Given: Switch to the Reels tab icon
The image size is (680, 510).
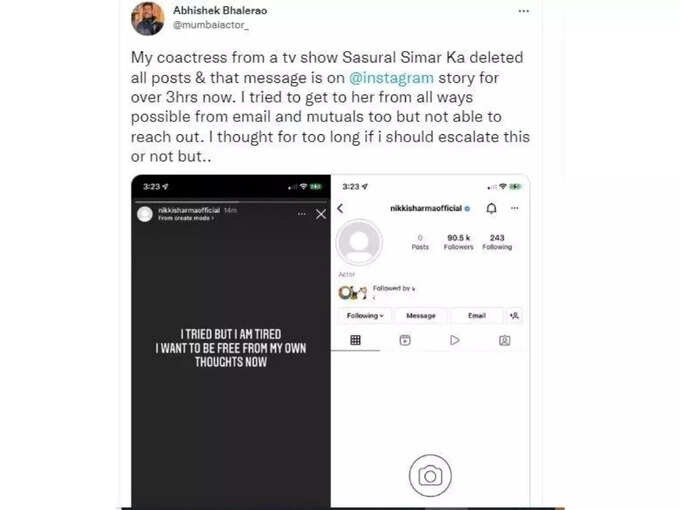Looking at the screenshot, I should coord(405,340).
